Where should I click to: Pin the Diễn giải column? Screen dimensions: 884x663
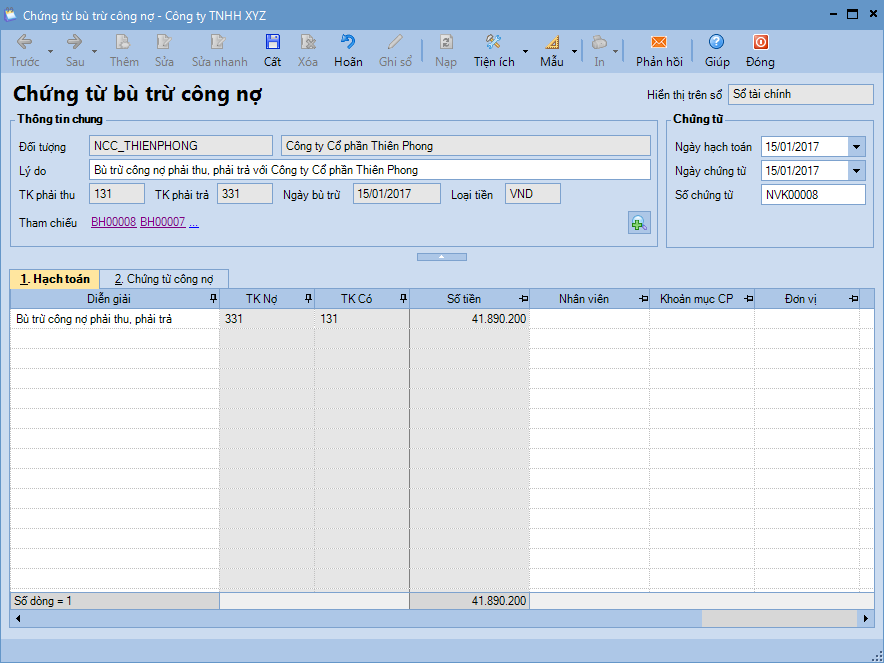(212, 299)
